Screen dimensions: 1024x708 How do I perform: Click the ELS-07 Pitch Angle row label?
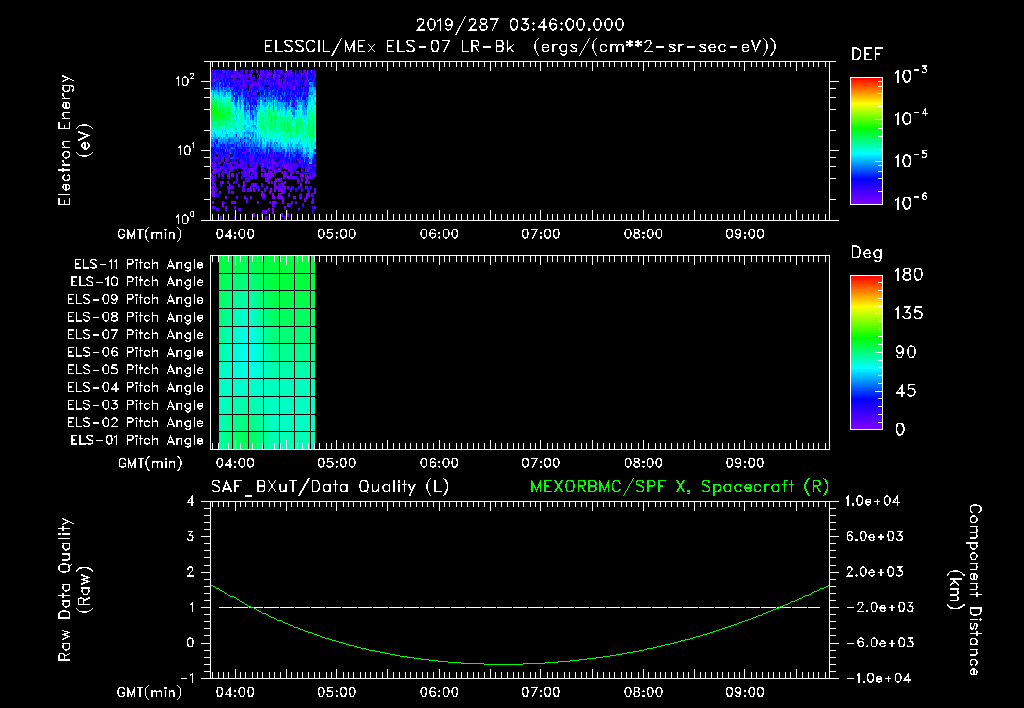point(136,334)
